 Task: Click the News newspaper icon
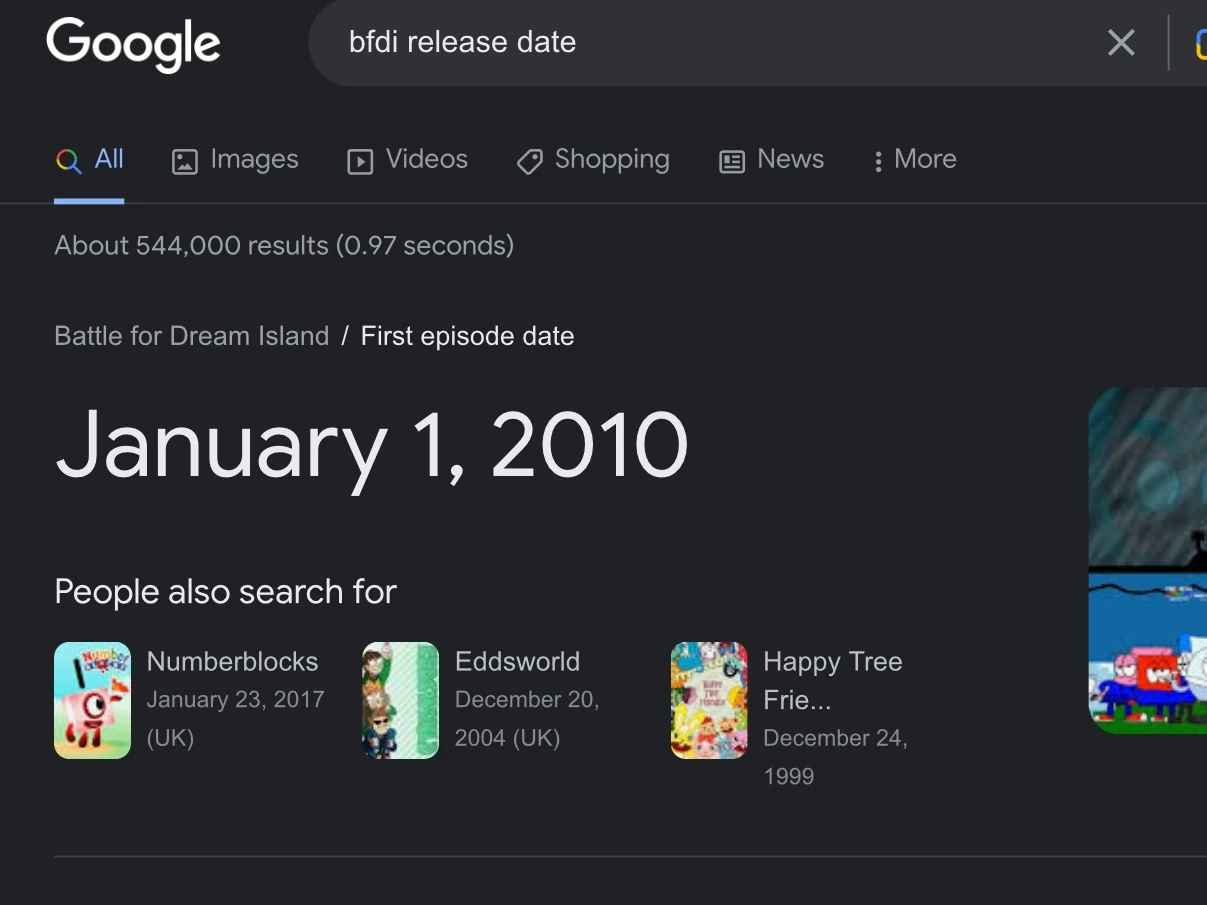732,161
